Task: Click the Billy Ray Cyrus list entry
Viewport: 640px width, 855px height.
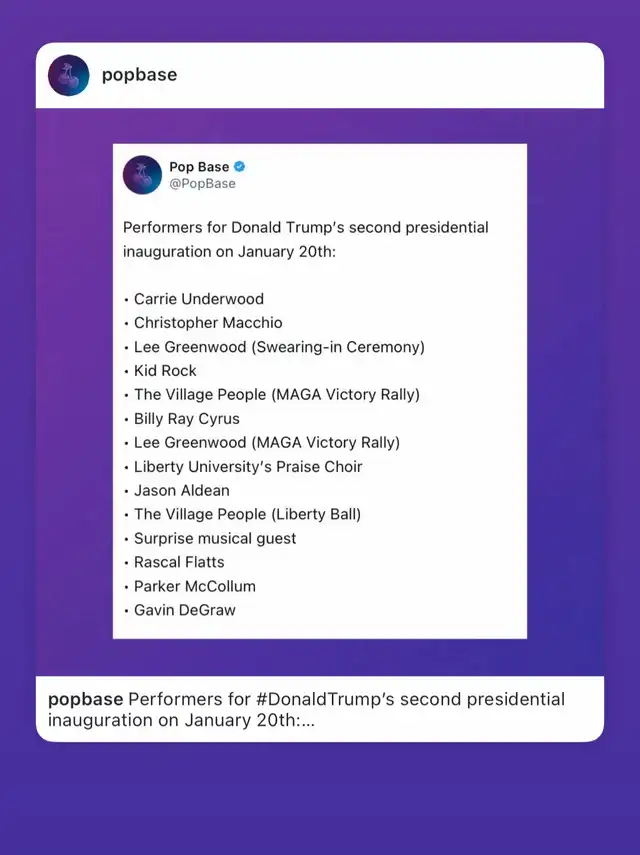Action: tap(187, 419)
